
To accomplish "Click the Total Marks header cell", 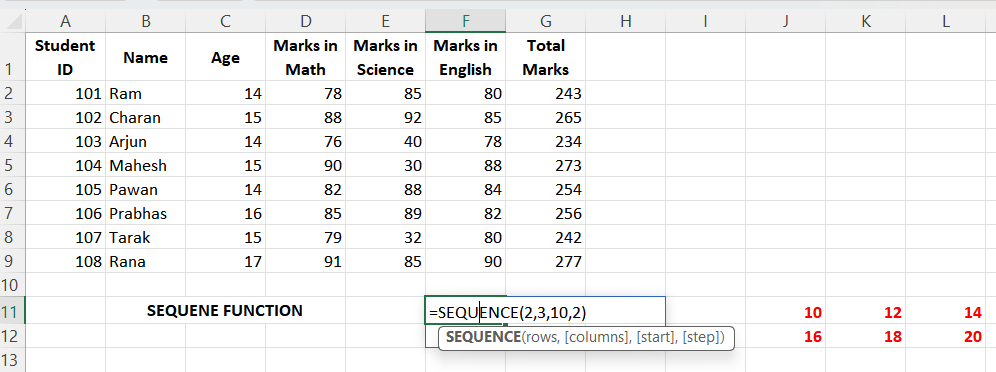I will (546, 56).
